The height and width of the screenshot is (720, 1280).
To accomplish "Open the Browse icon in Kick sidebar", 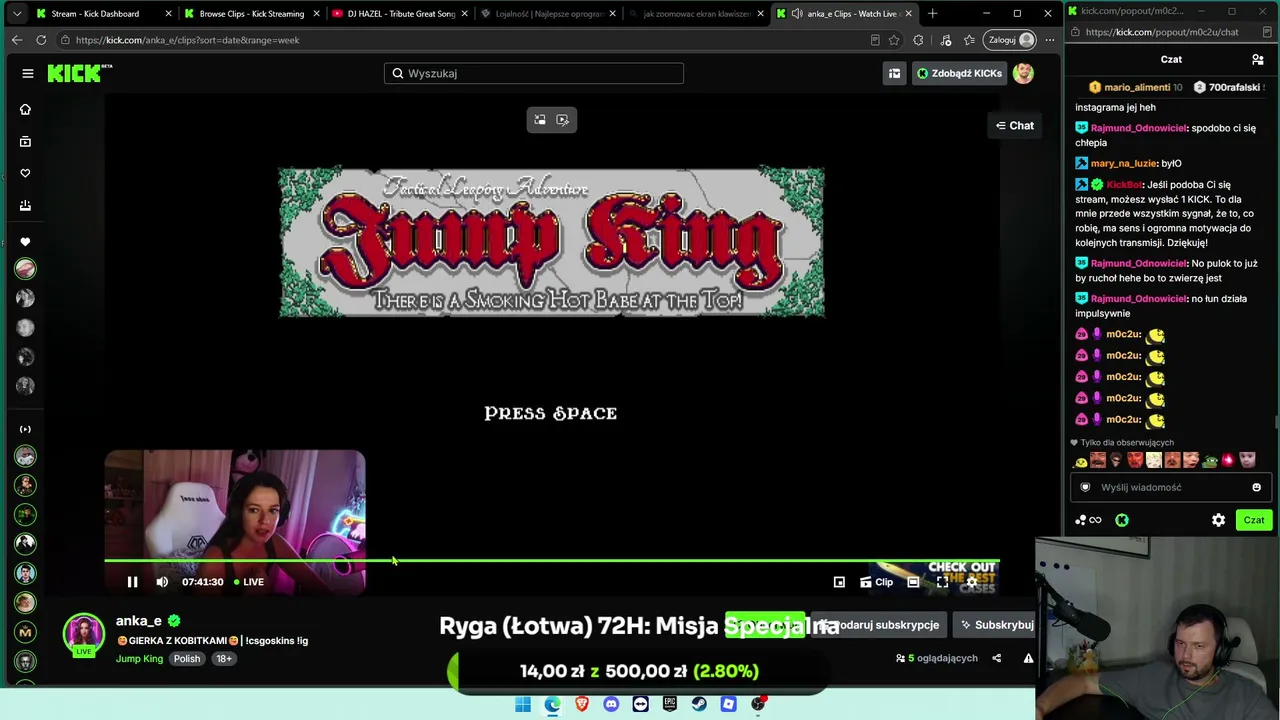I will pos(25,141).
